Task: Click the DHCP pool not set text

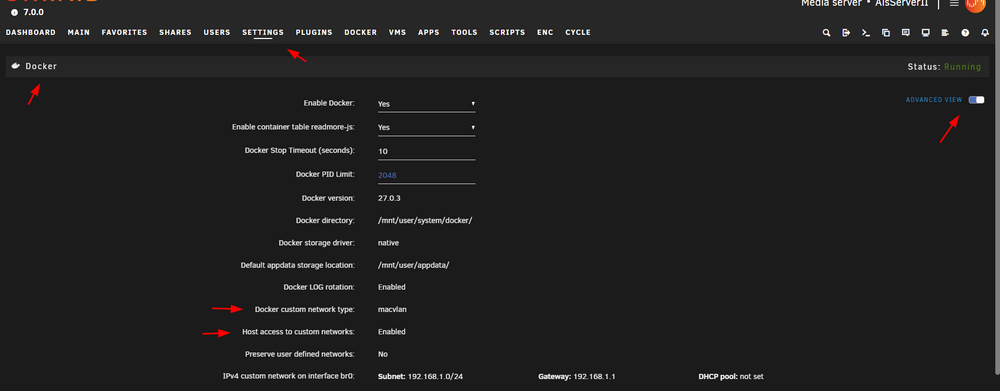Action: [x=731, y=377]
